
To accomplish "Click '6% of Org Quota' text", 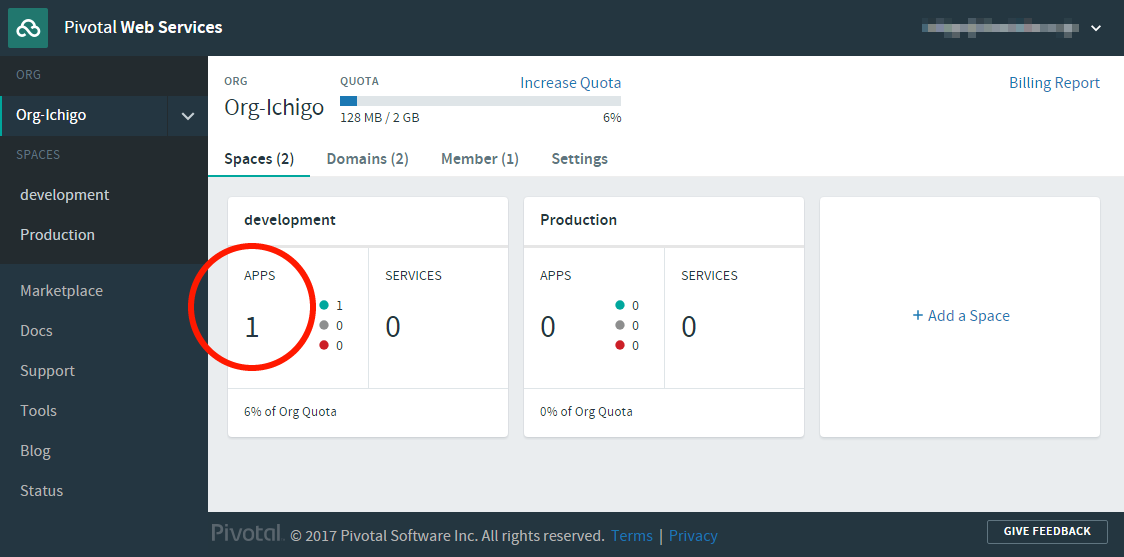I will [290, 411].
